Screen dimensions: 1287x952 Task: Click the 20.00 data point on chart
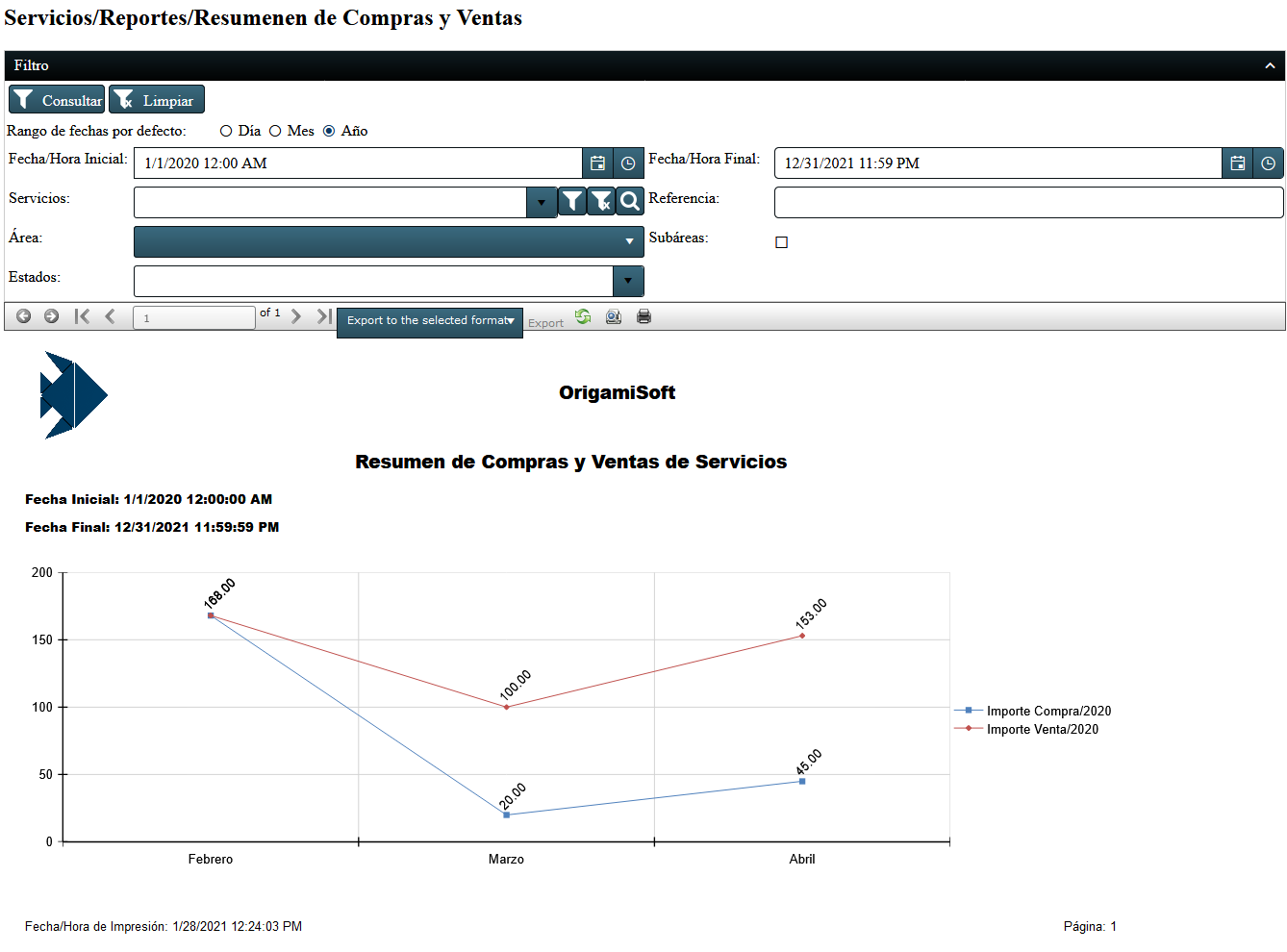[x=507, y=814]
